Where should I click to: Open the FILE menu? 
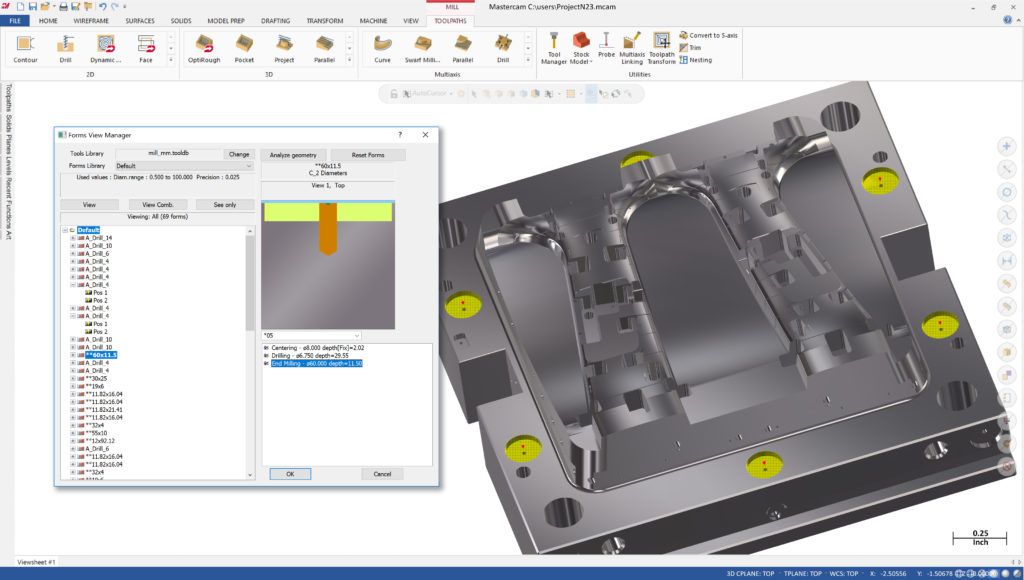(15, 20)
